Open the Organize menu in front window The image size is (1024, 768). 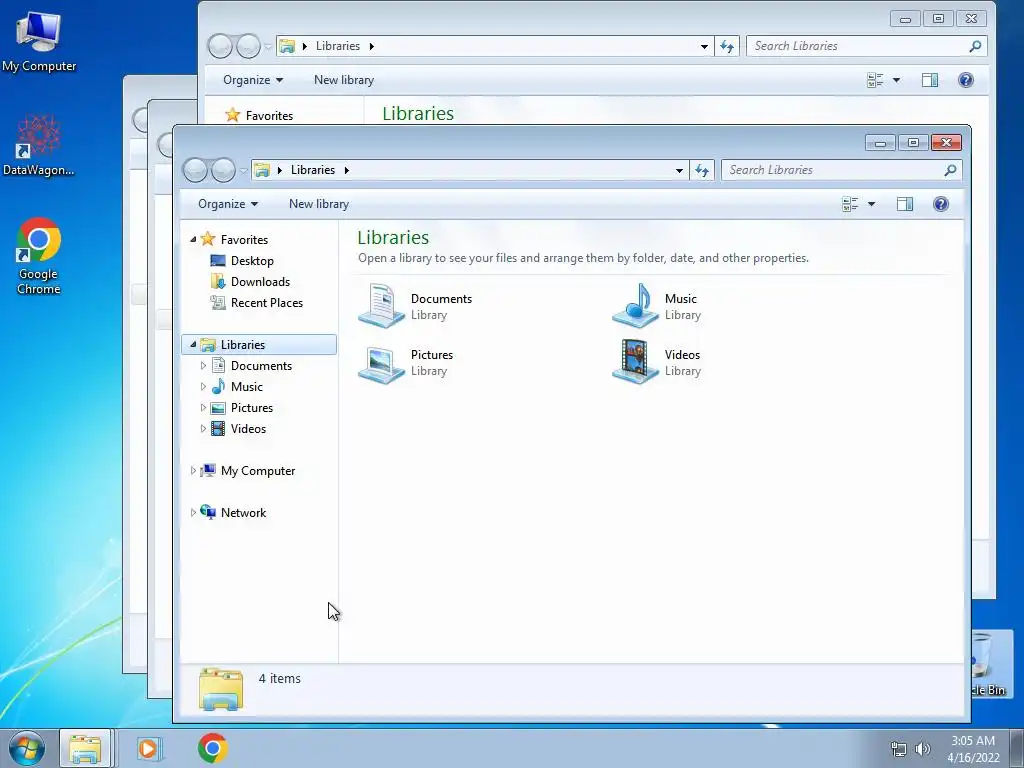click(x=228, y=204)
